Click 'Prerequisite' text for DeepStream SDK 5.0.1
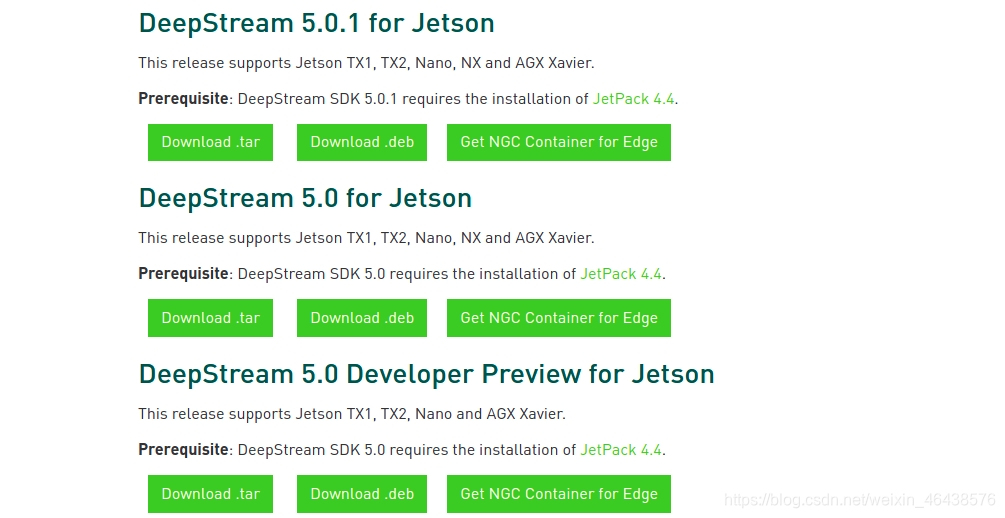Image resolution: width=1005 pixels, height=518 pixels. [183, 99]
